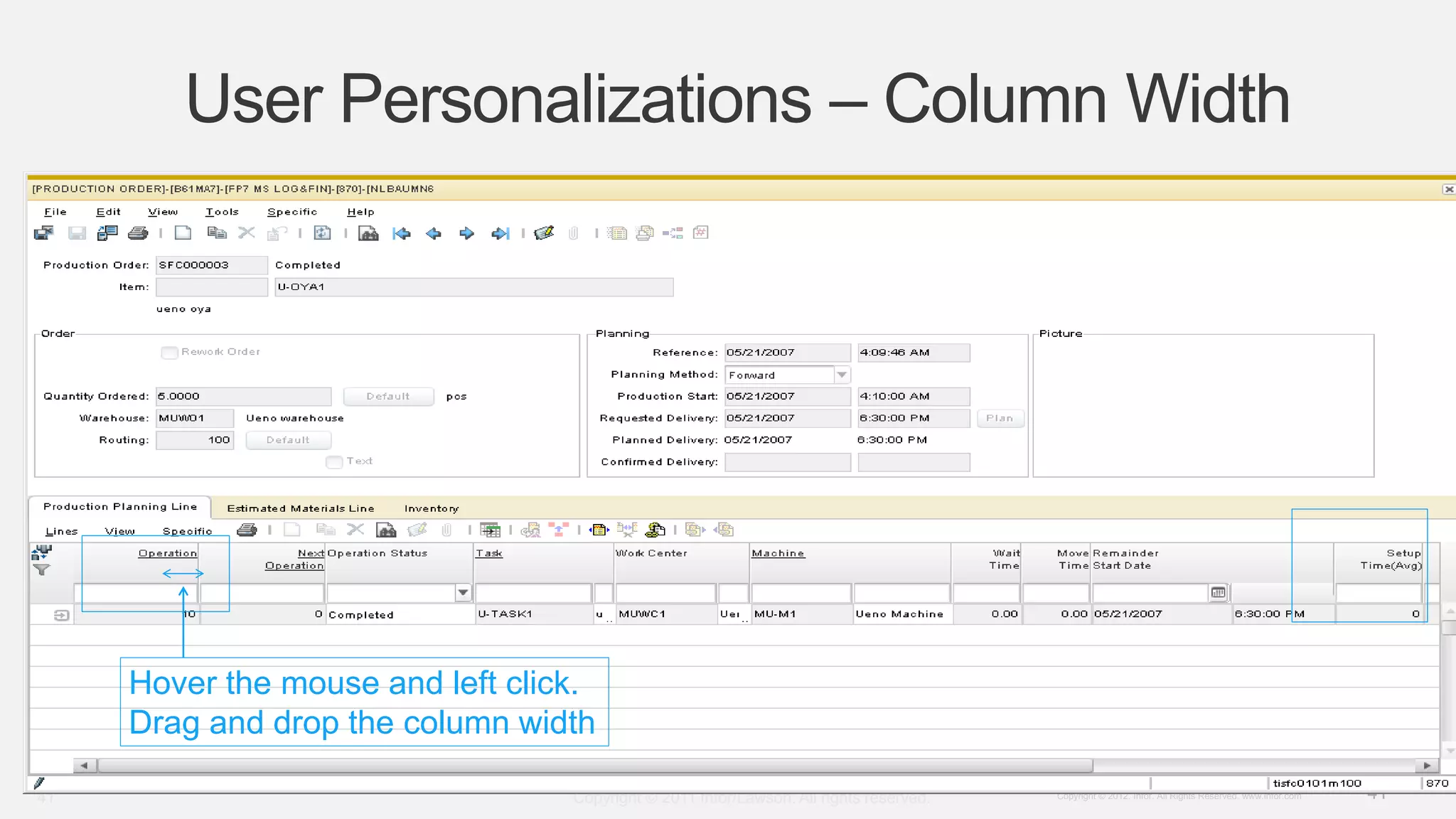Click the Production Order input field
This screenshot has height=819, width=1456.
click(211, 265)
